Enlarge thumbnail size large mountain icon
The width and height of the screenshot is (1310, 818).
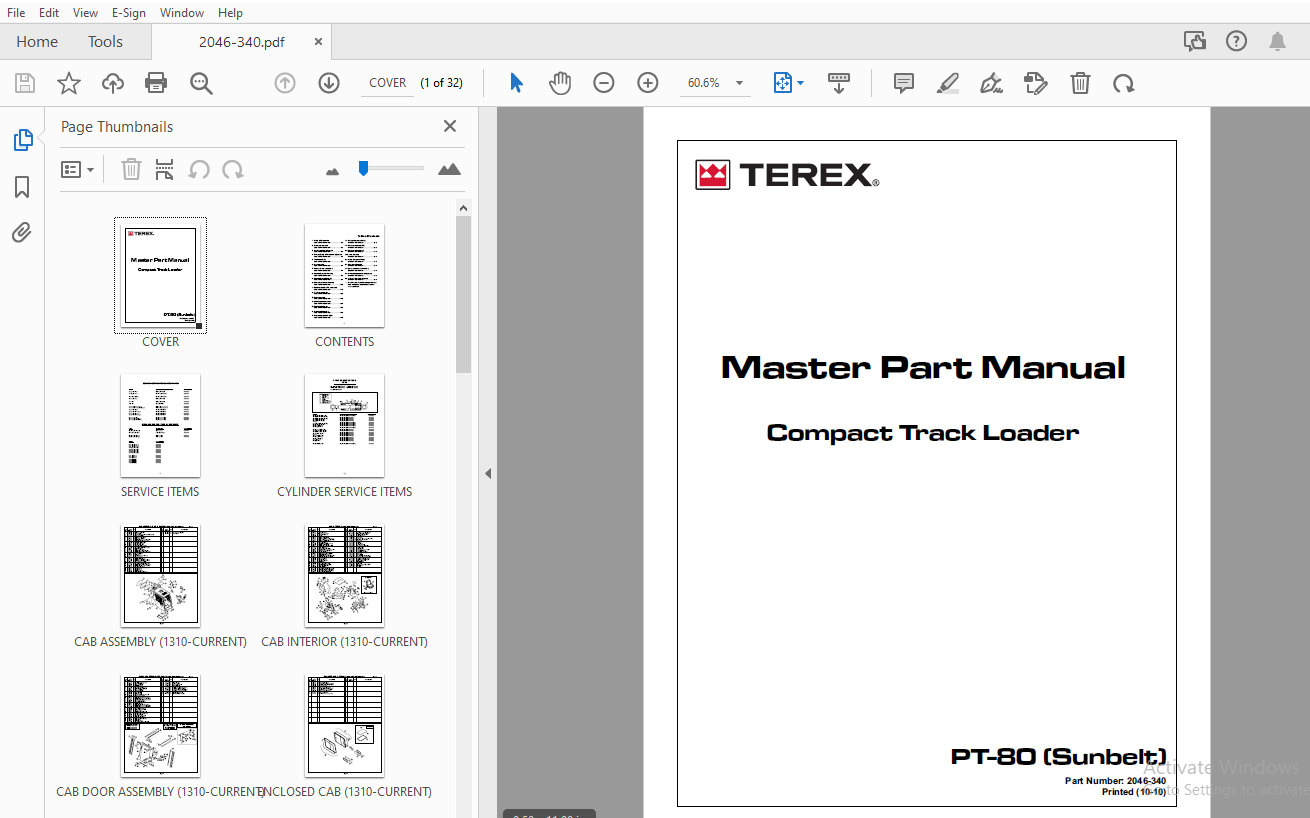tap(450, 169)
